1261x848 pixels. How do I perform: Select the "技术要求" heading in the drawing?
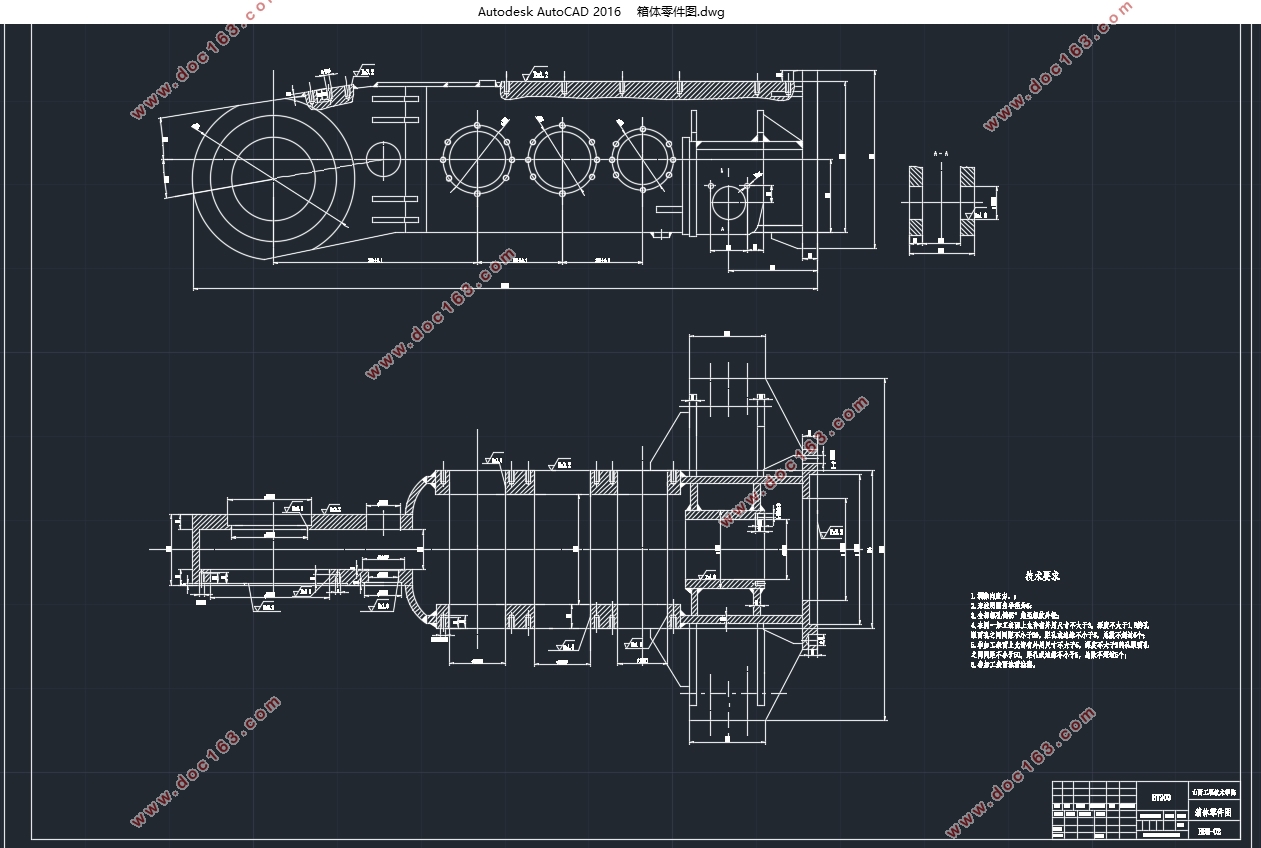click(1042, 576)
